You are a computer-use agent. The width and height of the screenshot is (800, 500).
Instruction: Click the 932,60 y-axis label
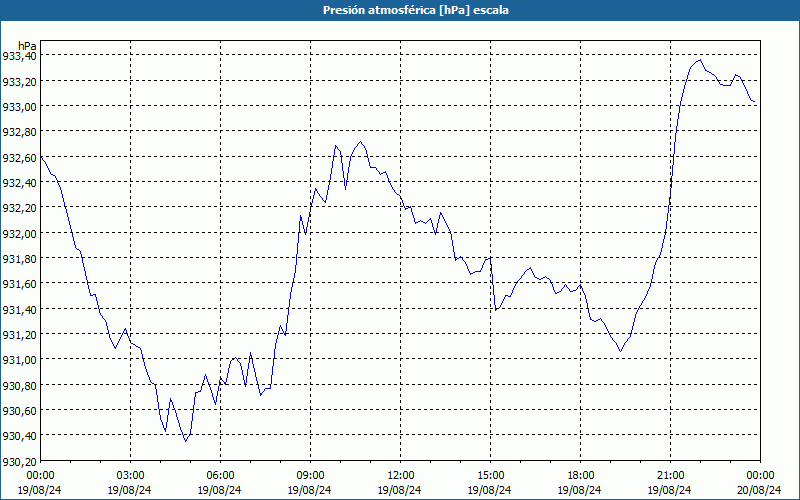19,157
